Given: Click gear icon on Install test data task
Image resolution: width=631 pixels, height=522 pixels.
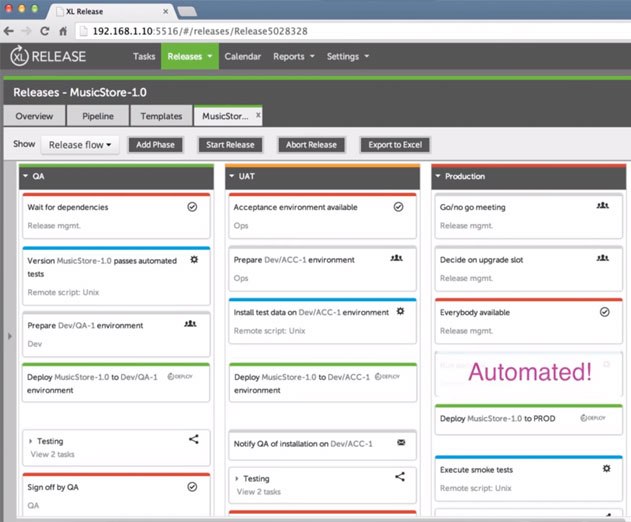Looking at the screenshot, I should point(400,311).
